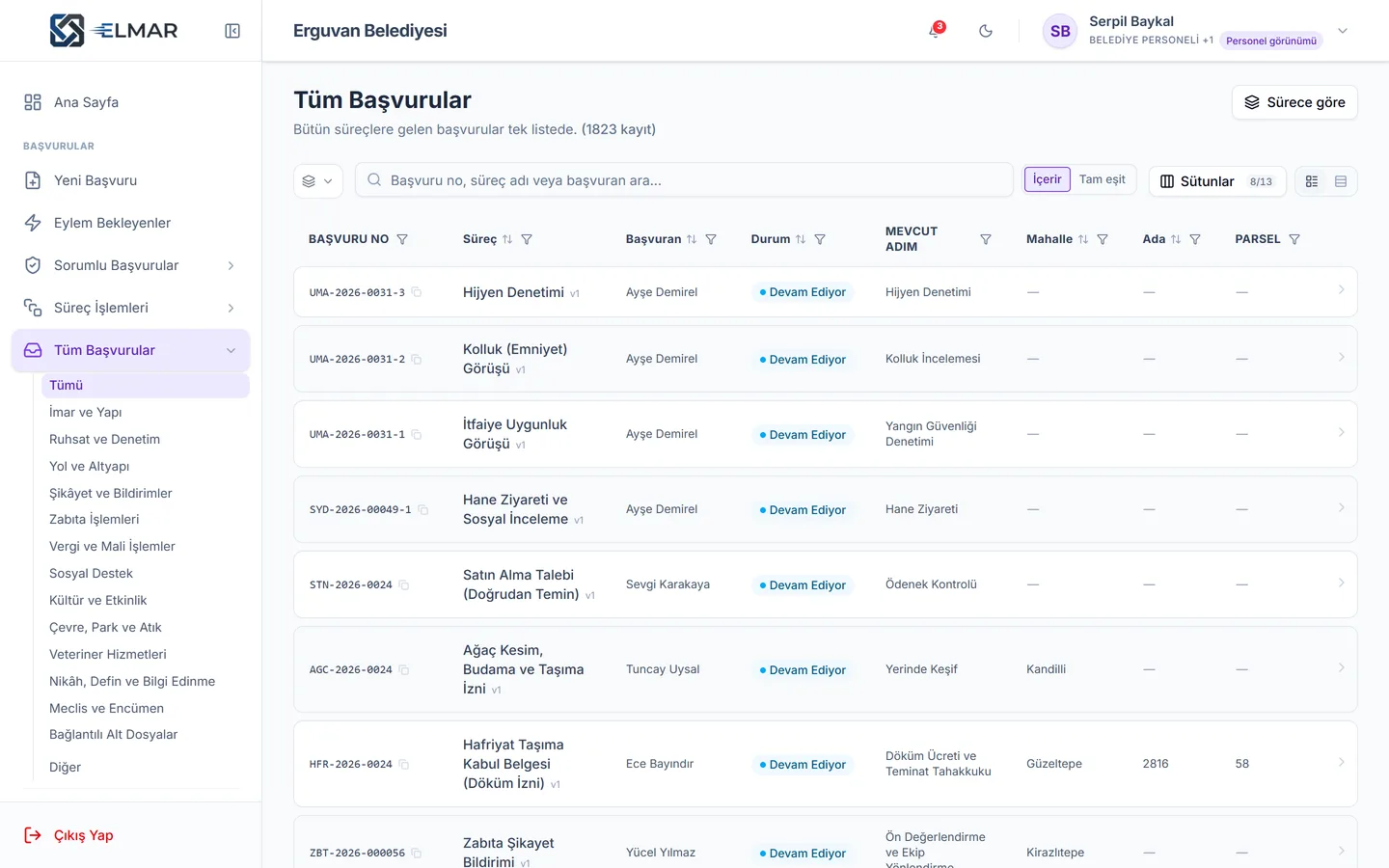Screen dimensions: 1389x868
Task: Sort by Mahalle column
Action: (x=1083, y=239)
